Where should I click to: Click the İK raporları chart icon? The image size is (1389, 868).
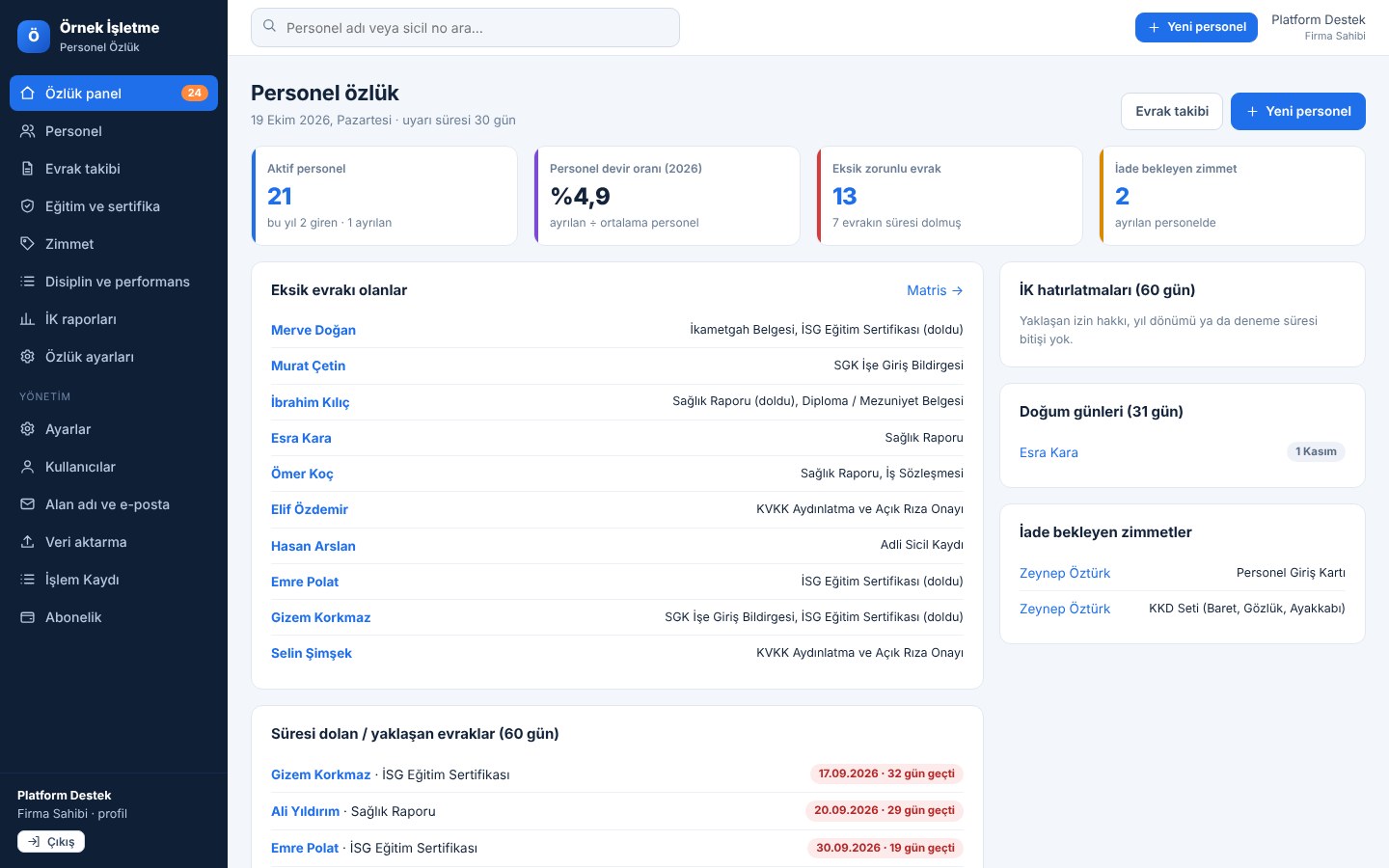[x=27, y=319]
